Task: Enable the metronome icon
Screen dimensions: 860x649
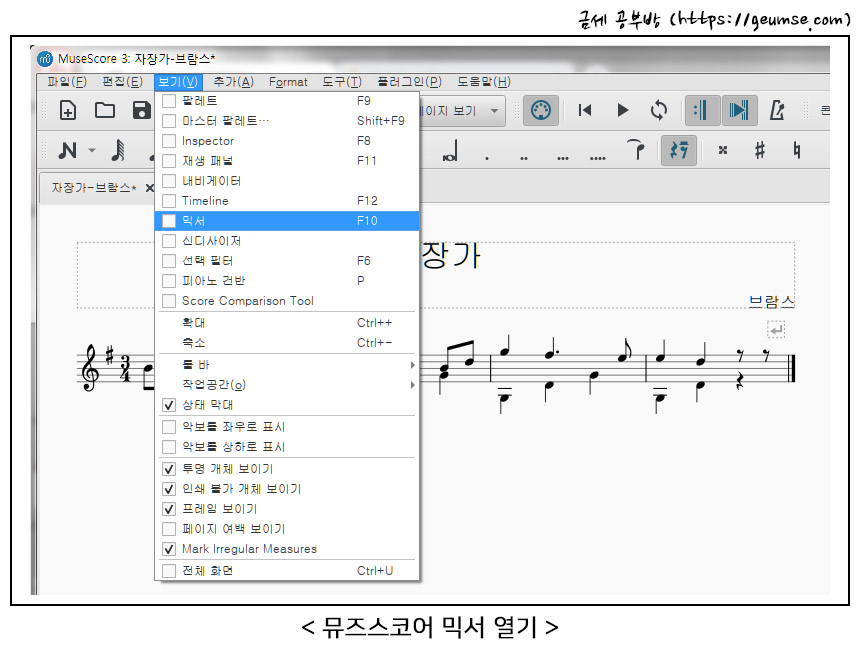Action: click(777, 110)
